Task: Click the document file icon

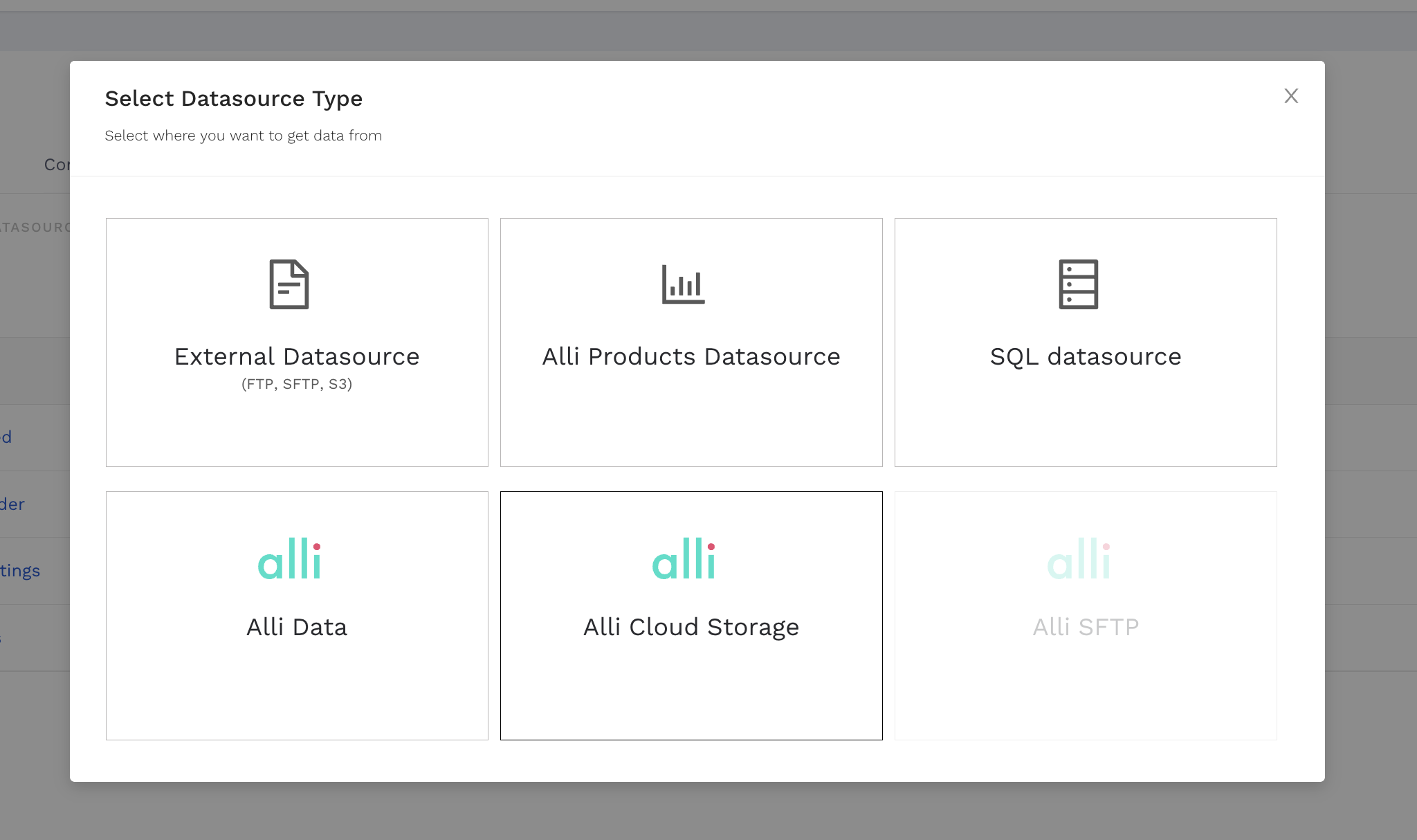Action: [289, 284]
